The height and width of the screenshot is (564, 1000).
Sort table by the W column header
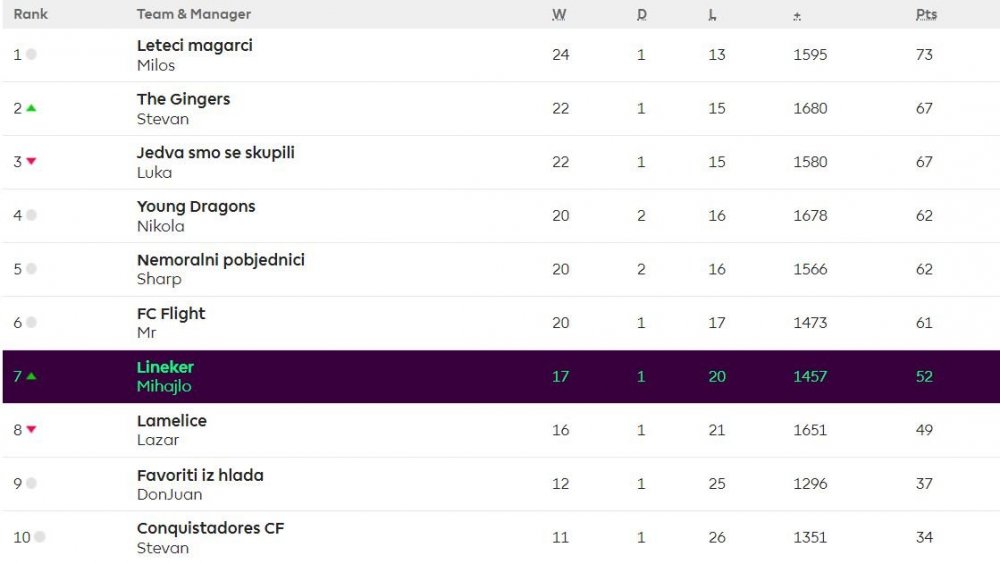click(559, 15)
